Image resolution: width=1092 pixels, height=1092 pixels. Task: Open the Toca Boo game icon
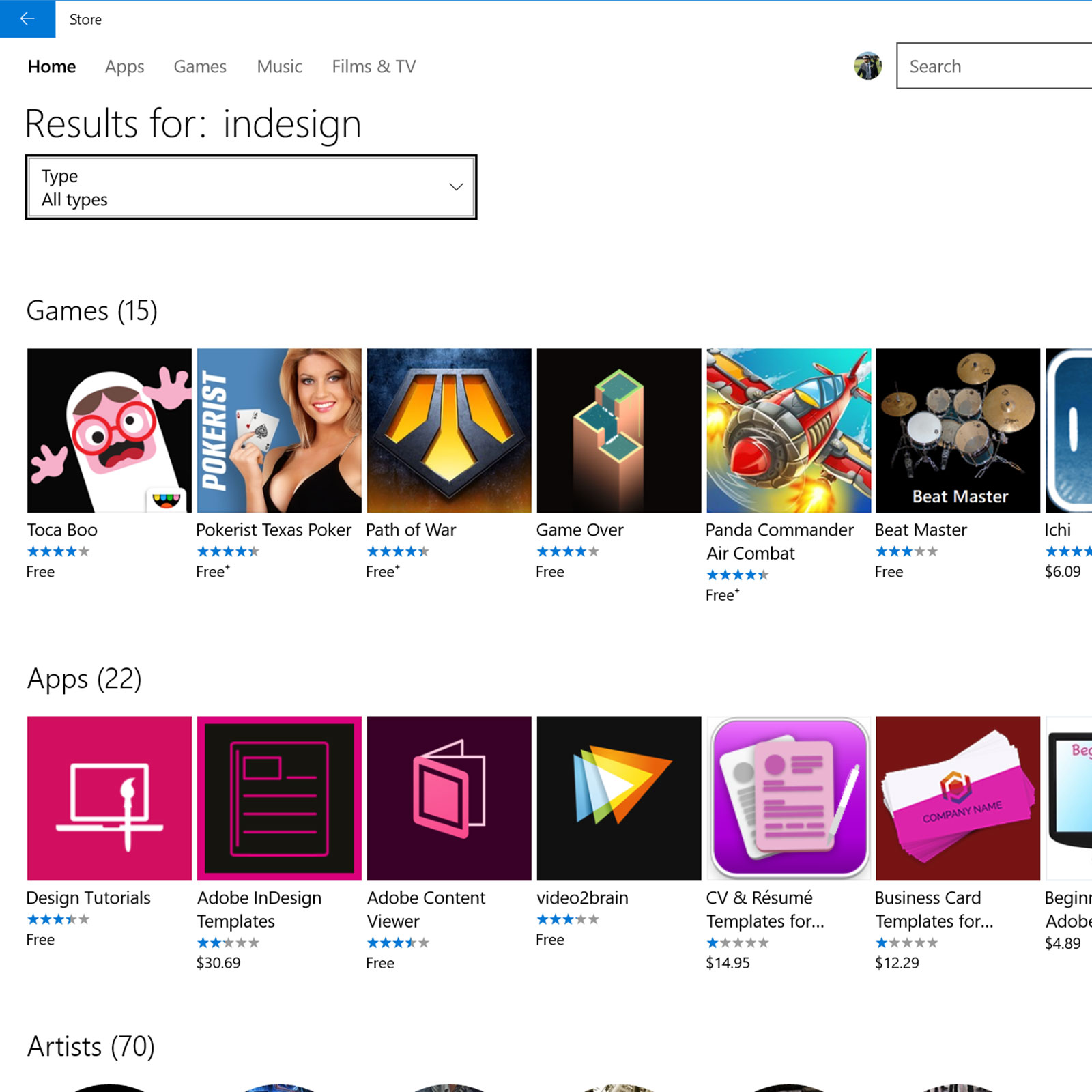[109, 430]
